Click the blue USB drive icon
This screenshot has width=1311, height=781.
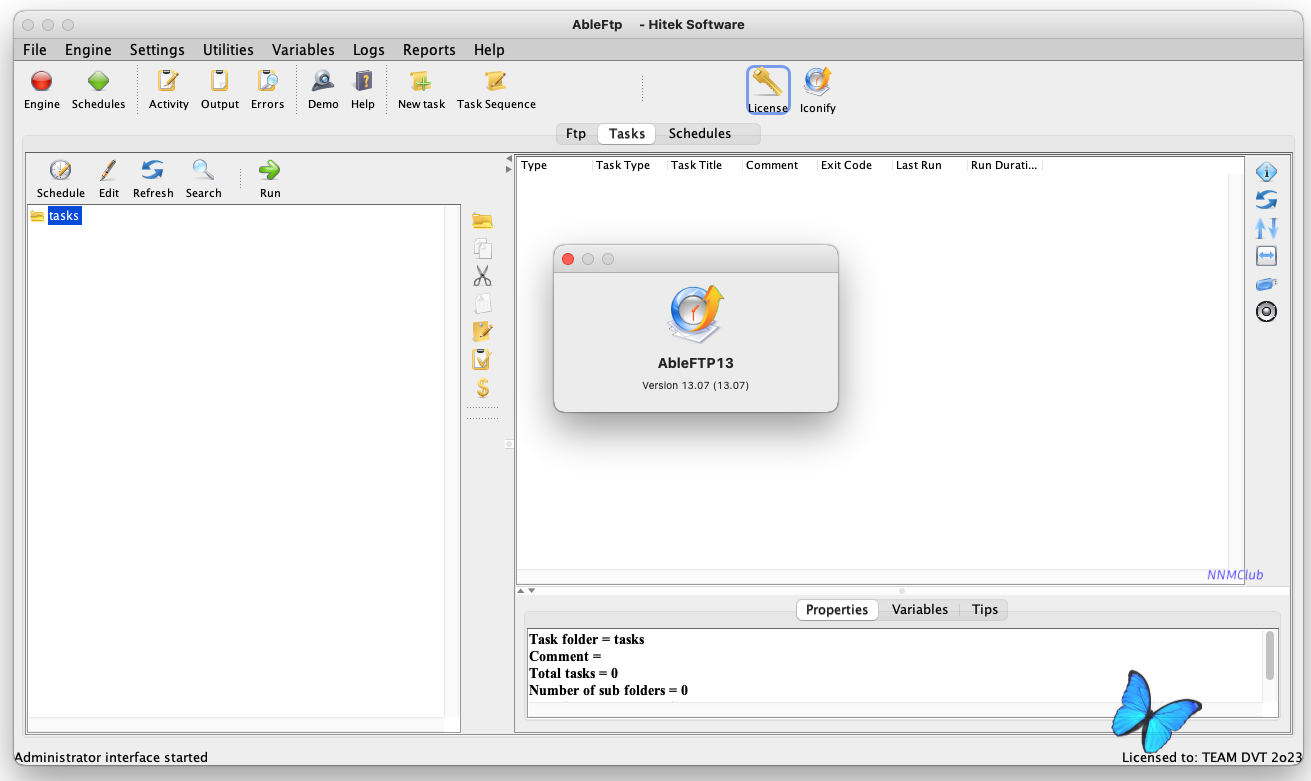point(1266,285)
